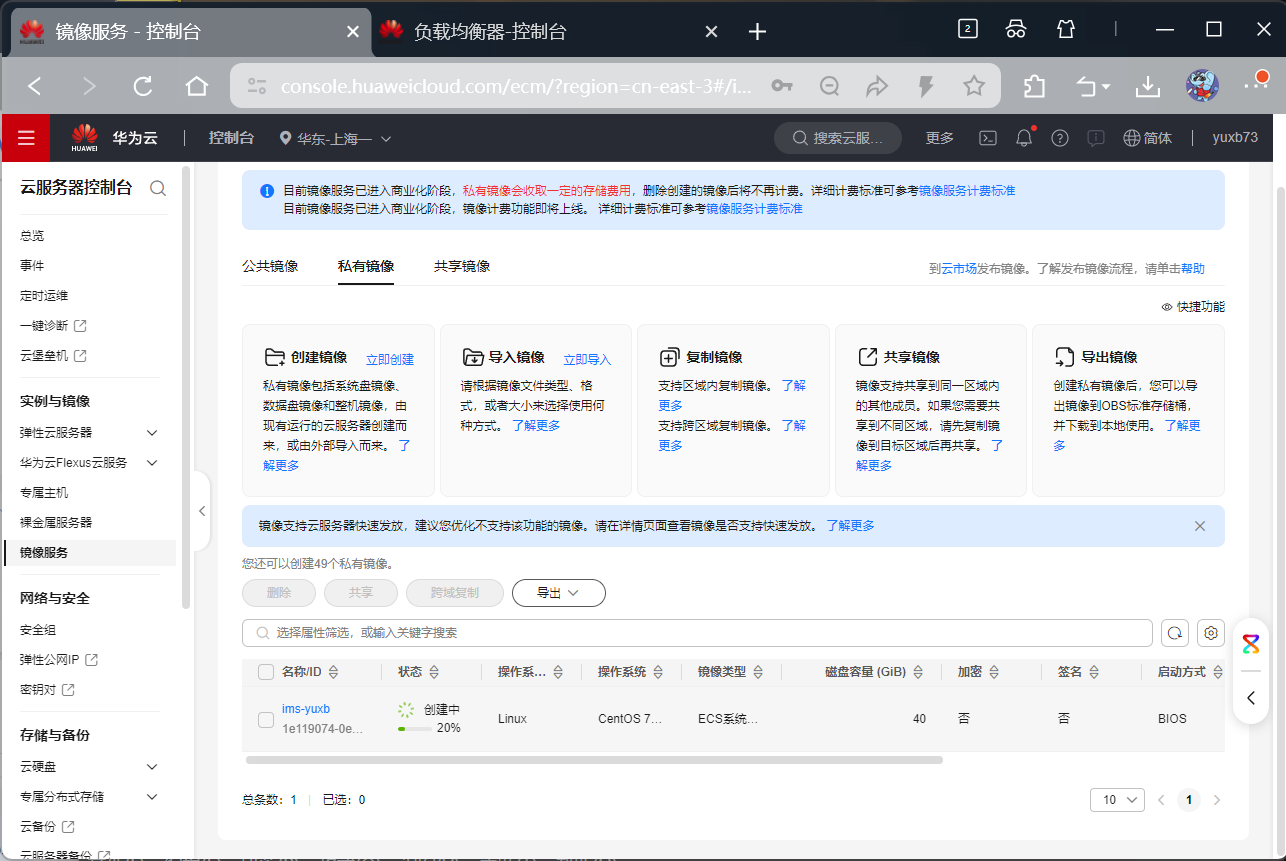
Task: Click the browser profile avatar
Action: (x=1202, y=87)
